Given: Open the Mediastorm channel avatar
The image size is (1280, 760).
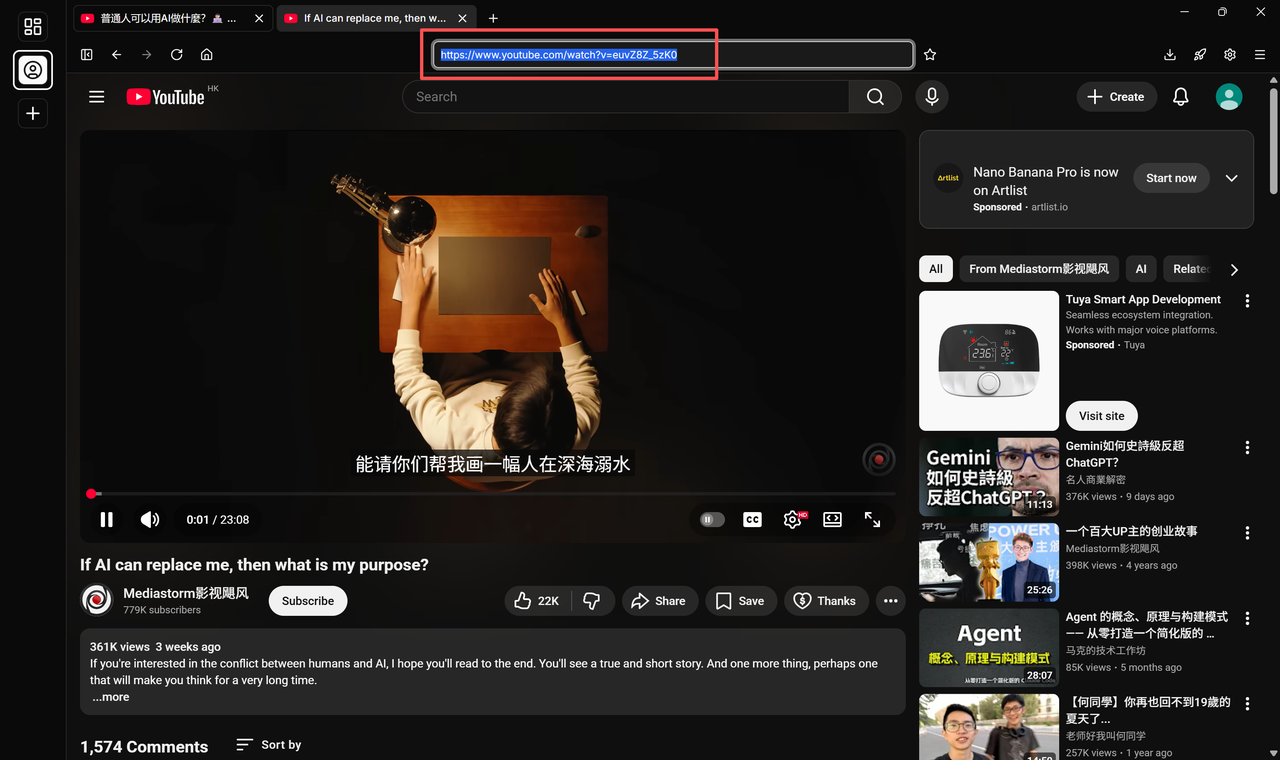Looking at the screenshot, I should click(x=97, y=600).
